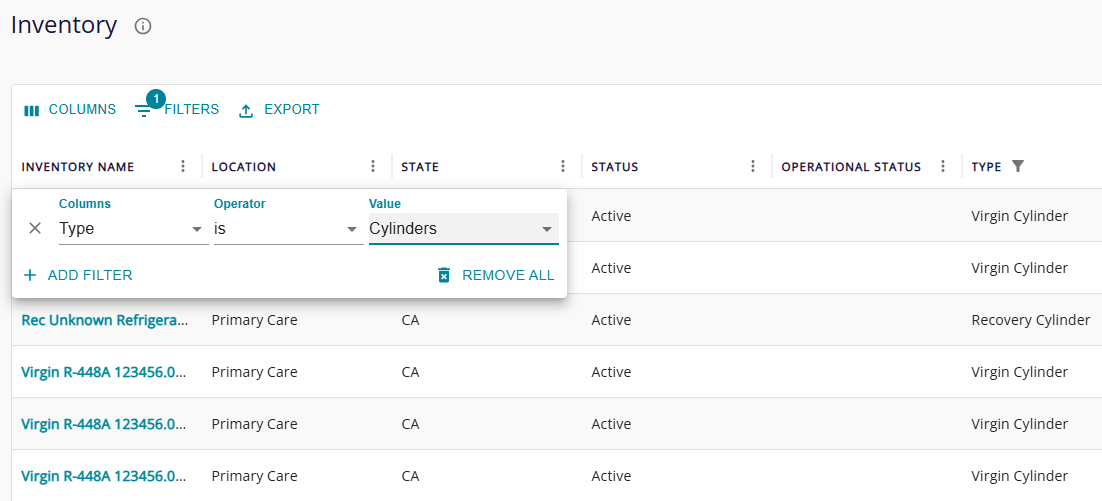Export the inventory table
1102x501 pixels.
pyautogui.click(x=279, y=110)
